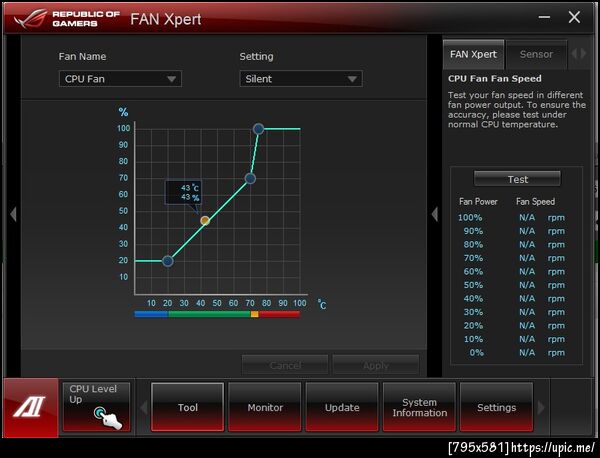This screenshot has height=458, width=600.
Task: Click the CPU Fan Fan Speed heading
Action: tap(495, 78)
